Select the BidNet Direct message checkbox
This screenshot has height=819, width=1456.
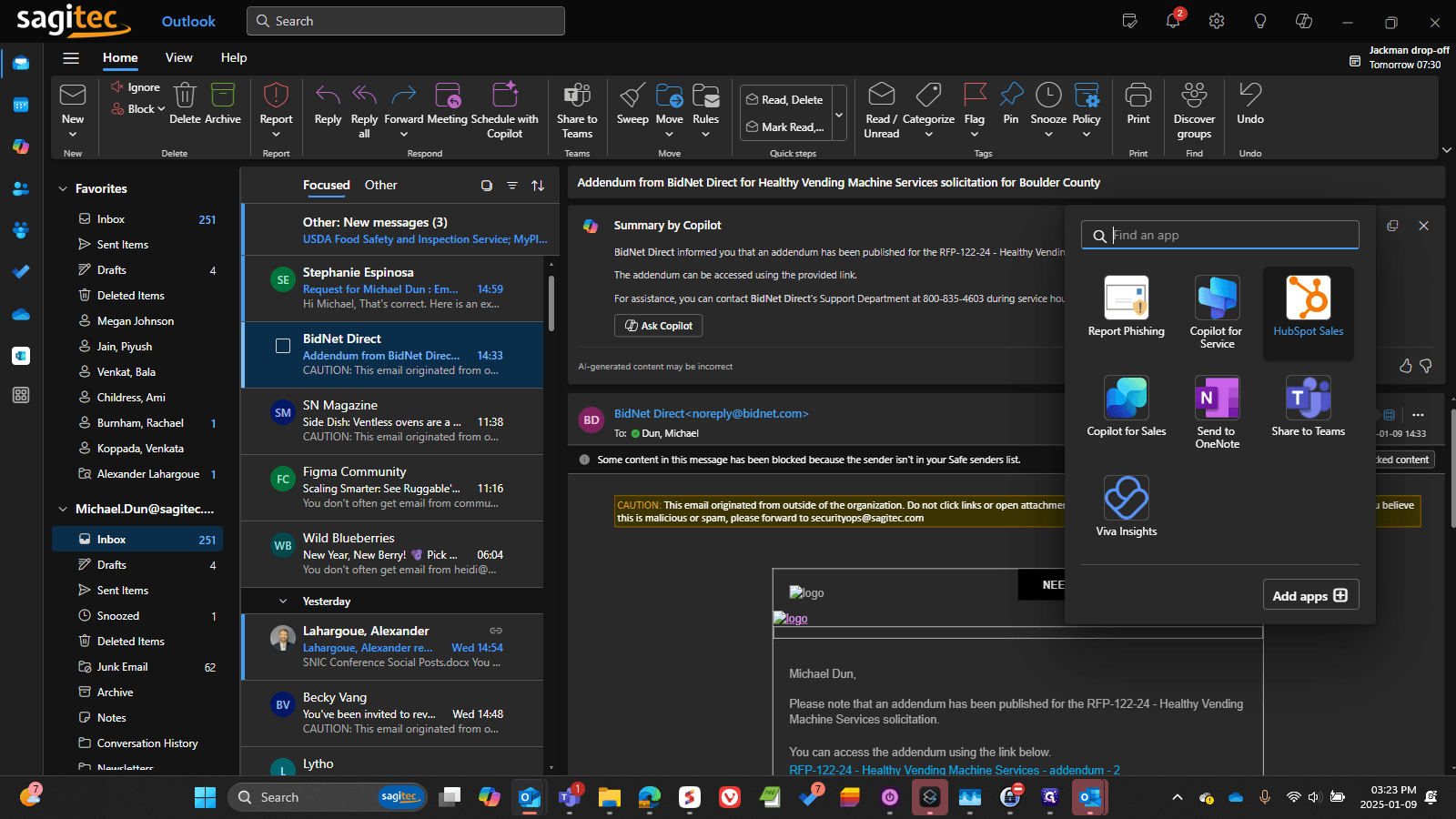tap(283, 346)
